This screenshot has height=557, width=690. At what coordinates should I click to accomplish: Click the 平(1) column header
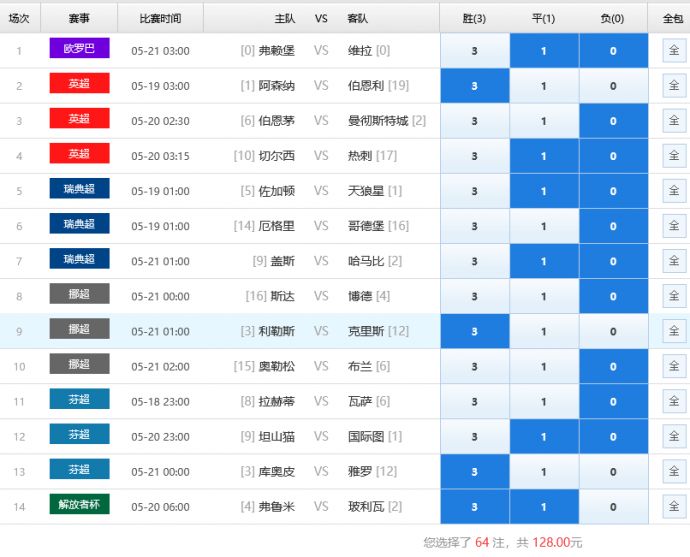click(x=543, y=18)
